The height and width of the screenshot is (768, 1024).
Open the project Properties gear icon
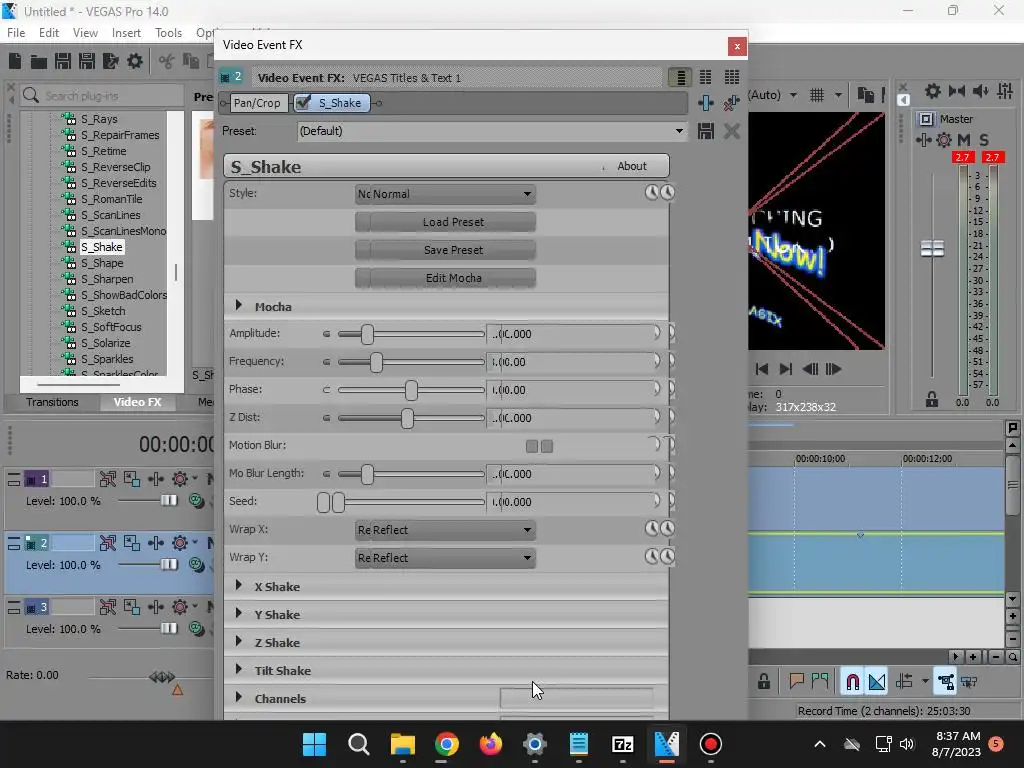pos(135,61)
